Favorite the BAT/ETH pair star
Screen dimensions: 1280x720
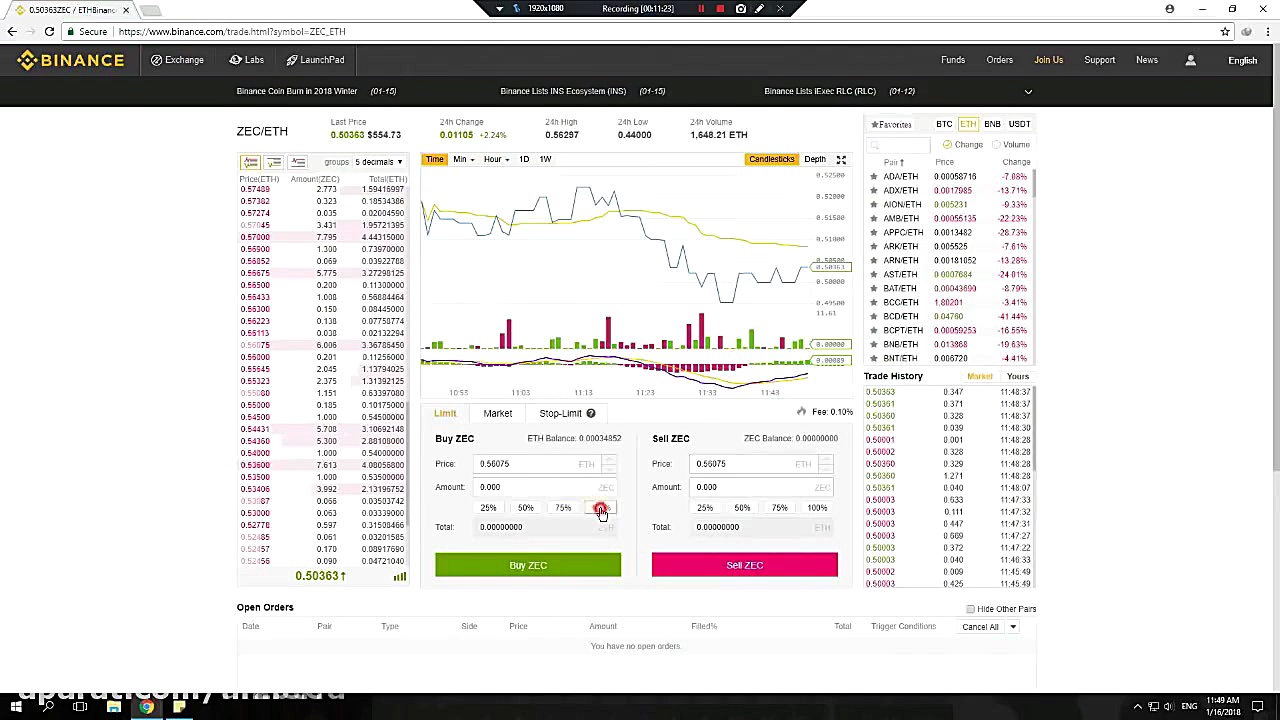874,288
